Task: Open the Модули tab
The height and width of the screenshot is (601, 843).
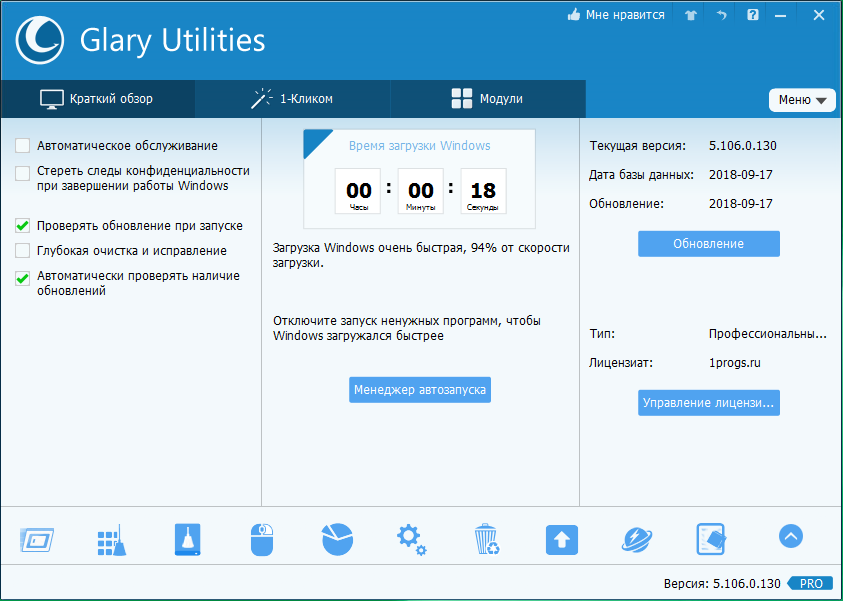Action: point(486,99)
